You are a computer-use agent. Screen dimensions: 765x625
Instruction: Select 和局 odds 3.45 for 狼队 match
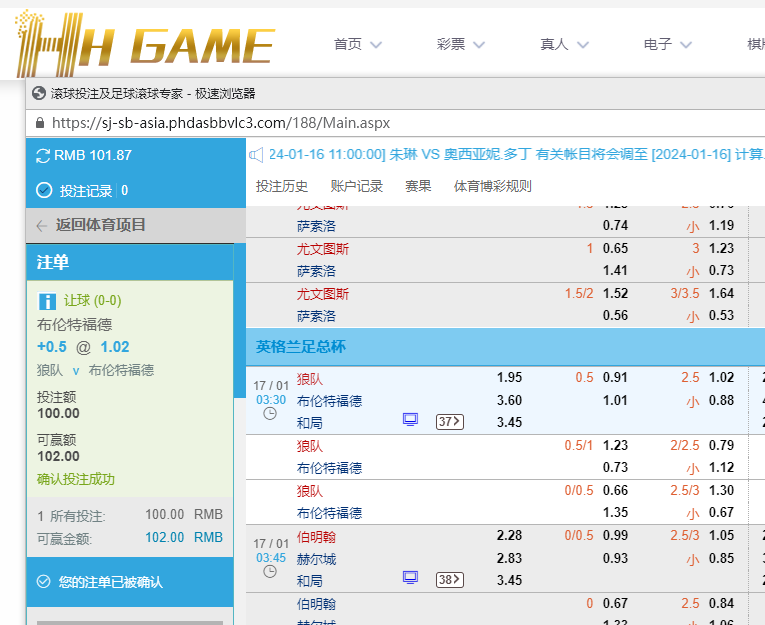point(509,423)
